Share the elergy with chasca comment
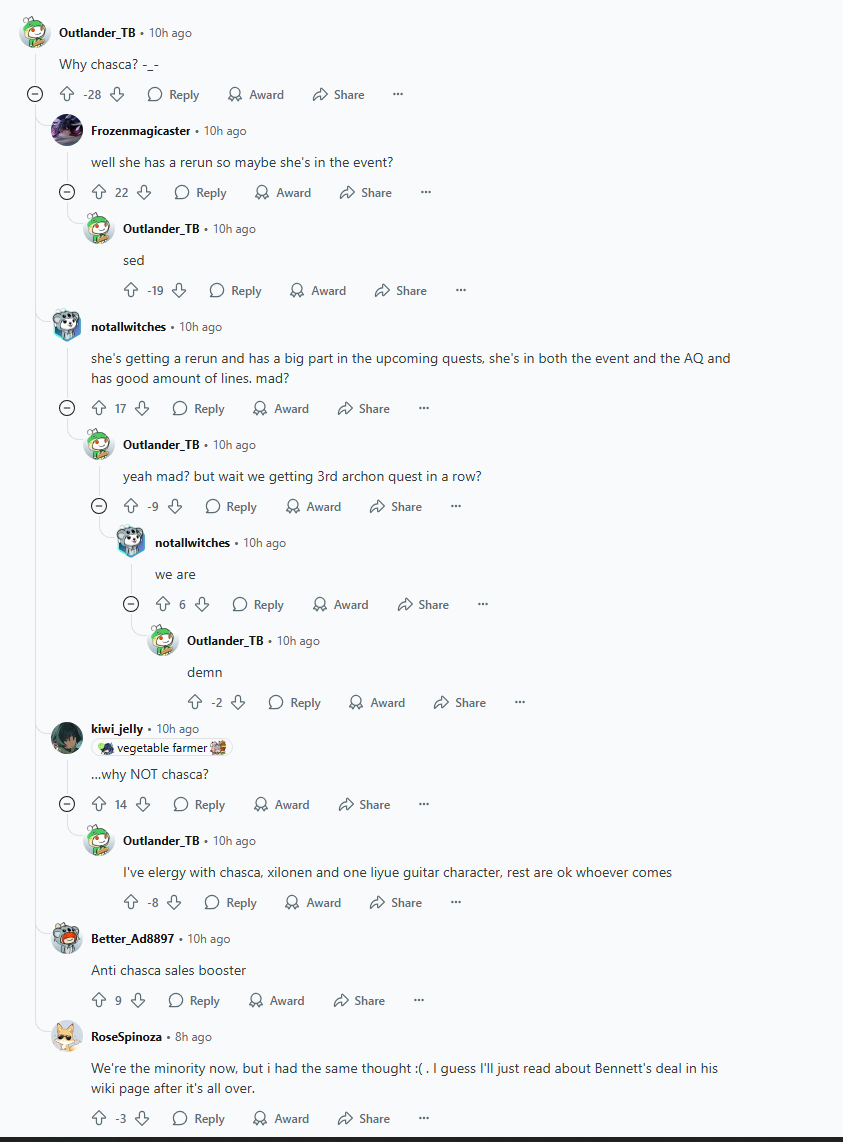This screenshot has width=843, height=1142. tap(396, 902)
